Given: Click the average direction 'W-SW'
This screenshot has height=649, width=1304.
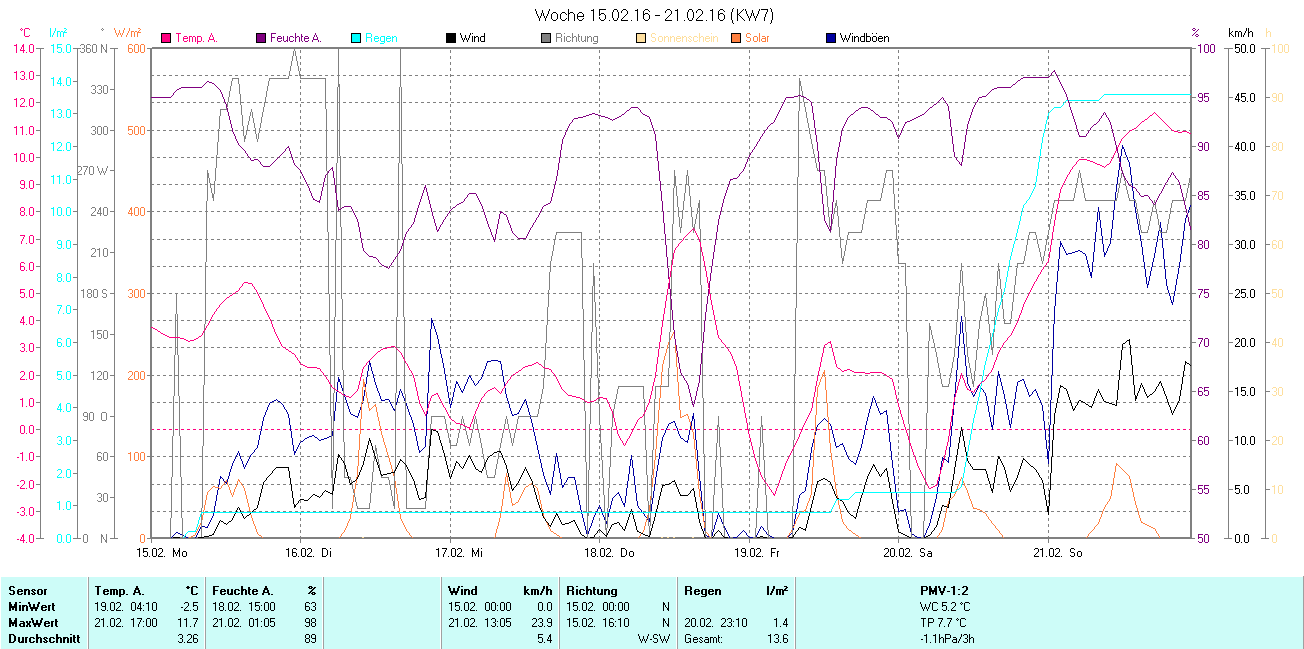Looking at the screenshot, I should point(653,637).
